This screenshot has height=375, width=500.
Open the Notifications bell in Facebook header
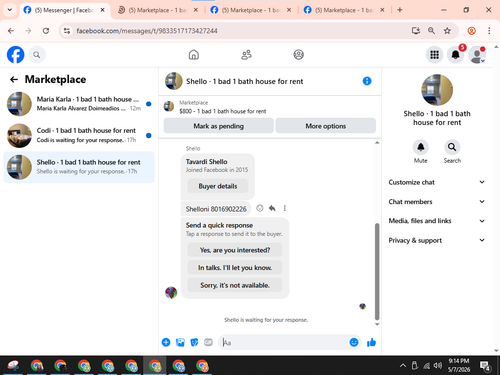pyautogui.click(x=456, y=55)
